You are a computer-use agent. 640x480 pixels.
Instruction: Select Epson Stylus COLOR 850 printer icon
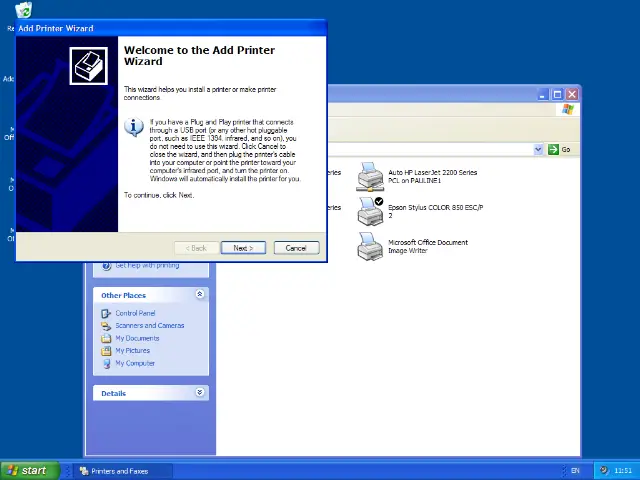(370, 211)
